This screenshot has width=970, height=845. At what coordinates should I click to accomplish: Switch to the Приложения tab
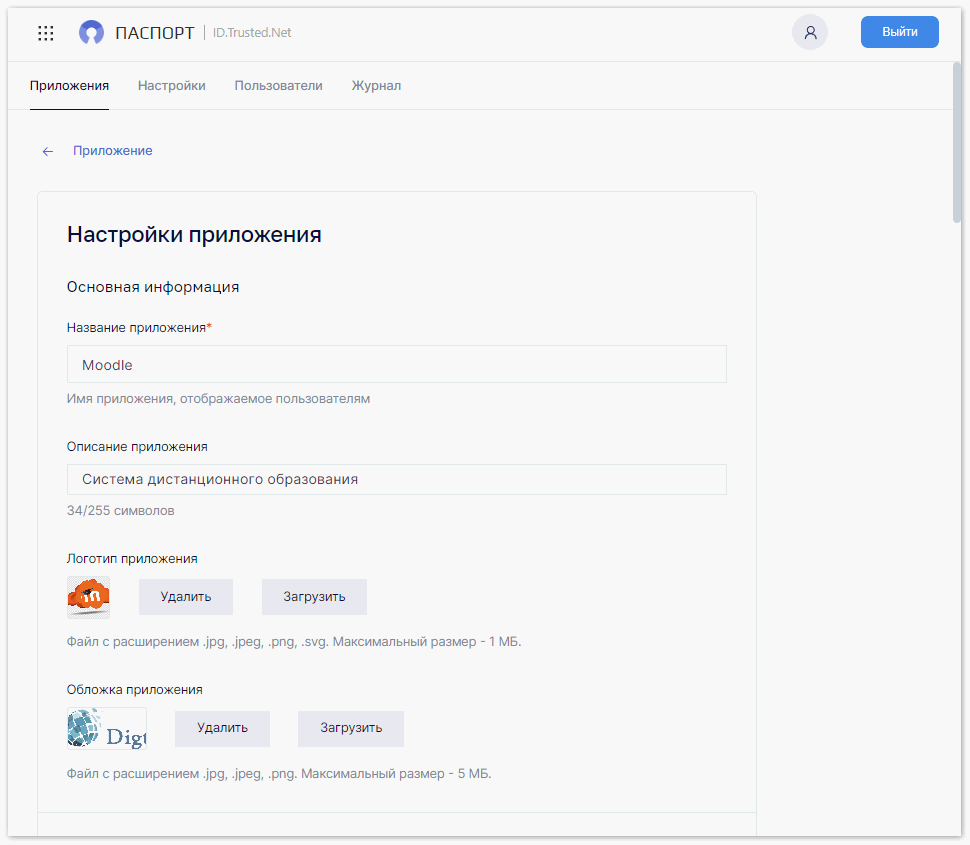pos(69,86)
